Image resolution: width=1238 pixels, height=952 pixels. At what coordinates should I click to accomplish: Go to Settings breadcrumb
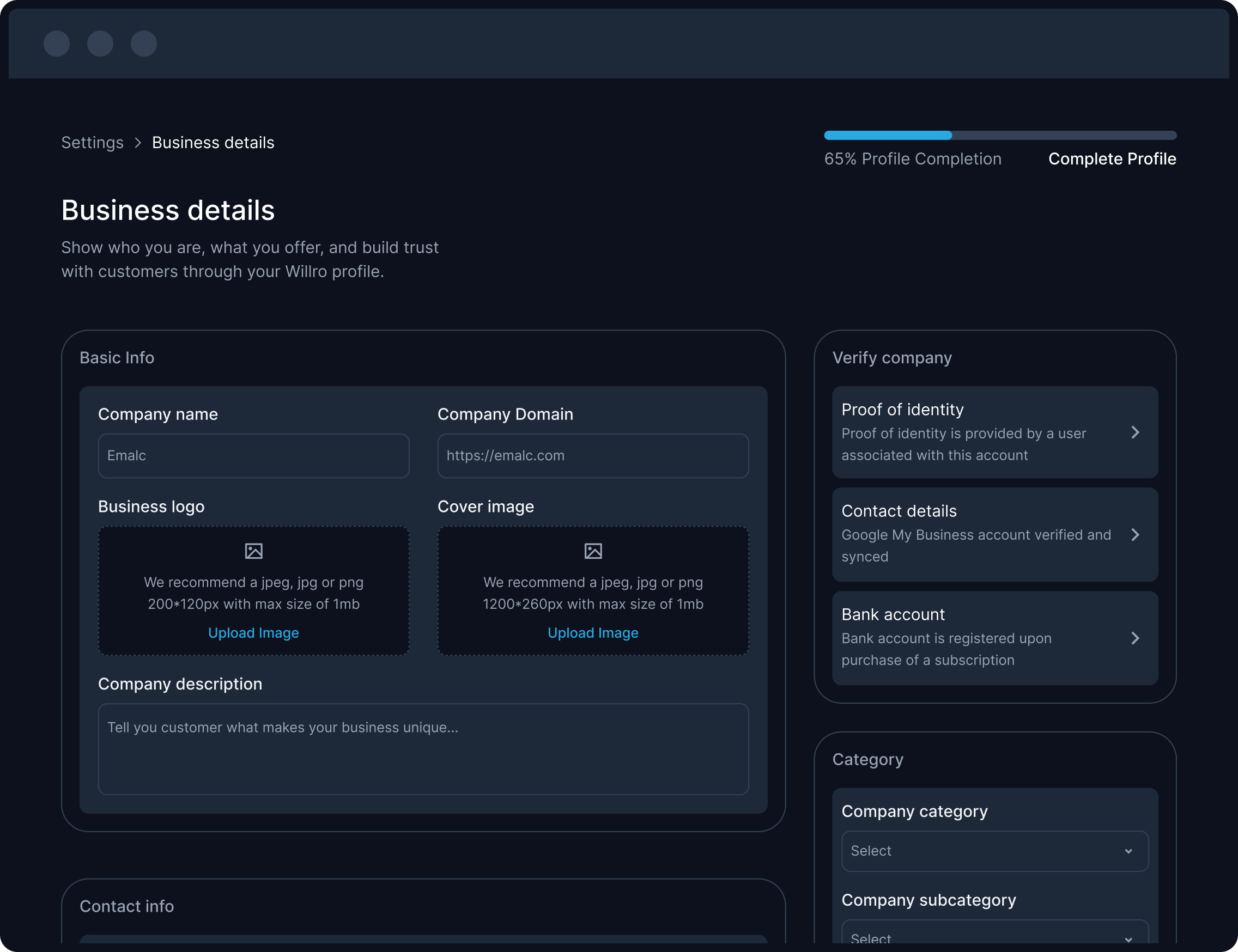point(93,143)
